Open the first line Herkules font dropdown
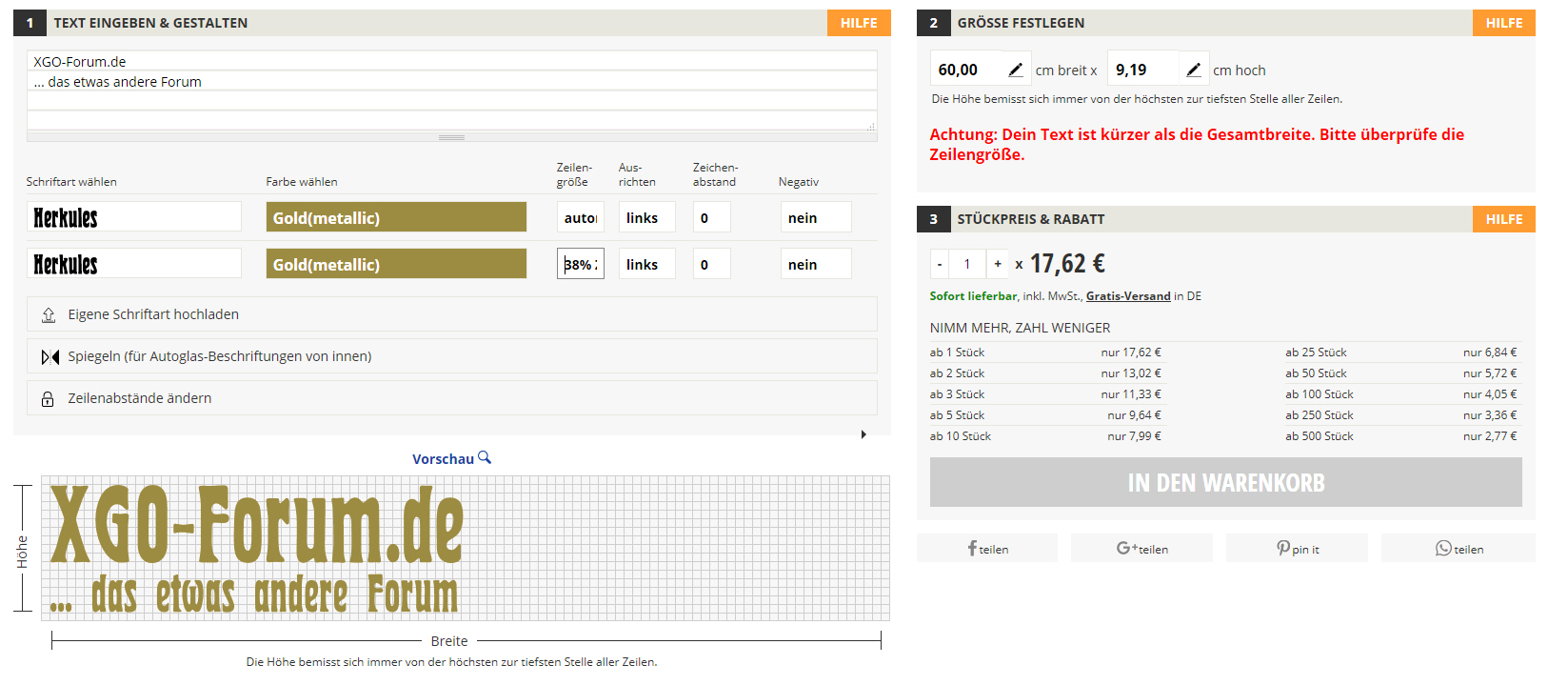The height and width of the screenshot is (685, 1568). (133, 217)
